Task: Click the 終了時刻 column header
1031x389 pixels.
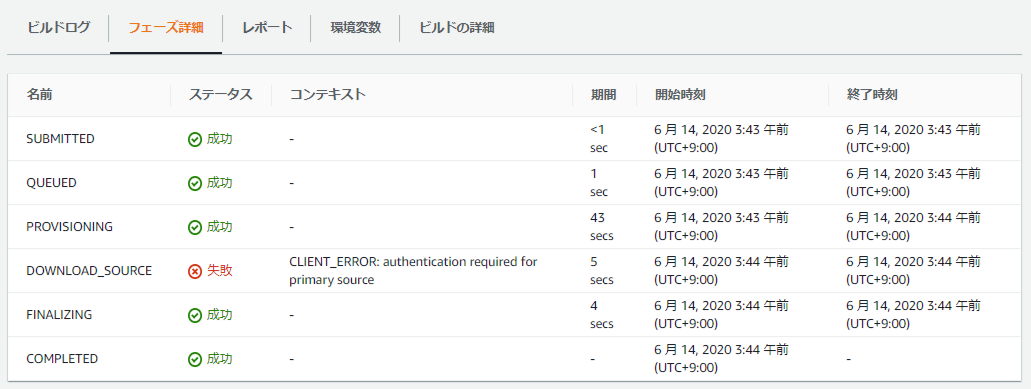Action: coord(873,95)
